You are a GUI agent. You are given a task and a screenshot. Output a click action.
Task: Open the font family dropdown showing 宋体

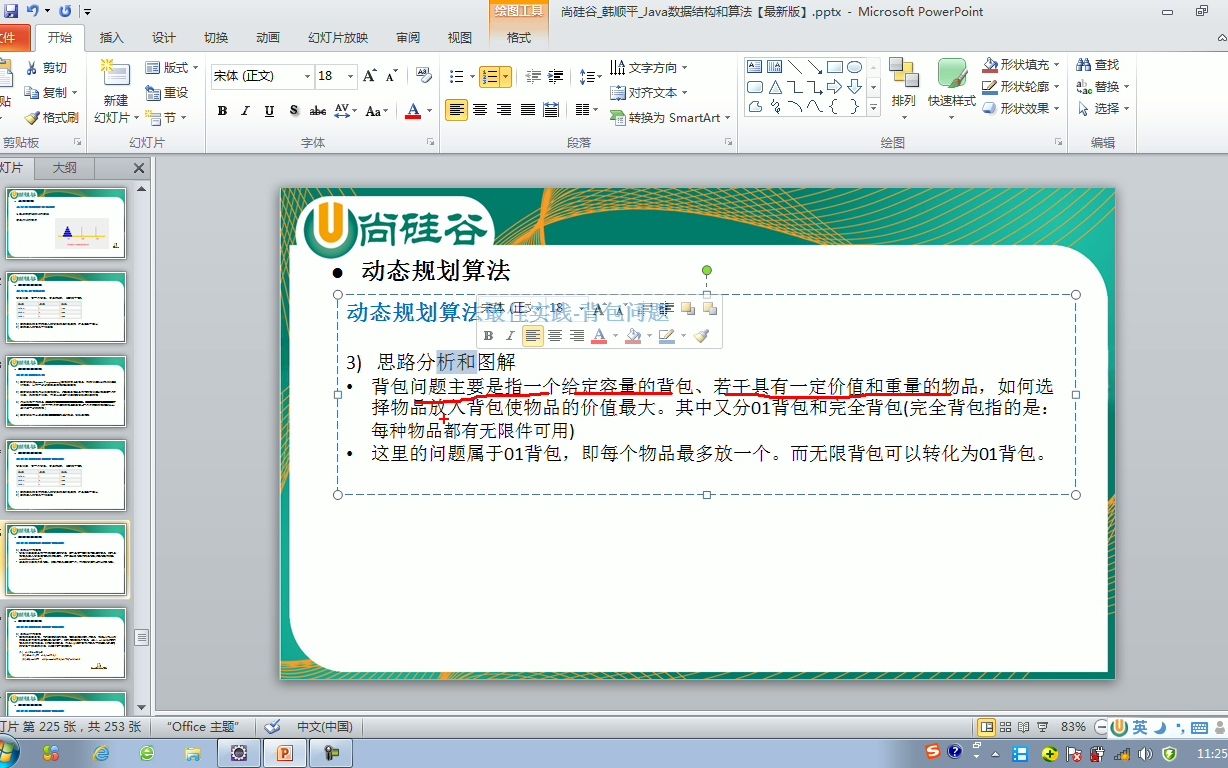point(307,76)
